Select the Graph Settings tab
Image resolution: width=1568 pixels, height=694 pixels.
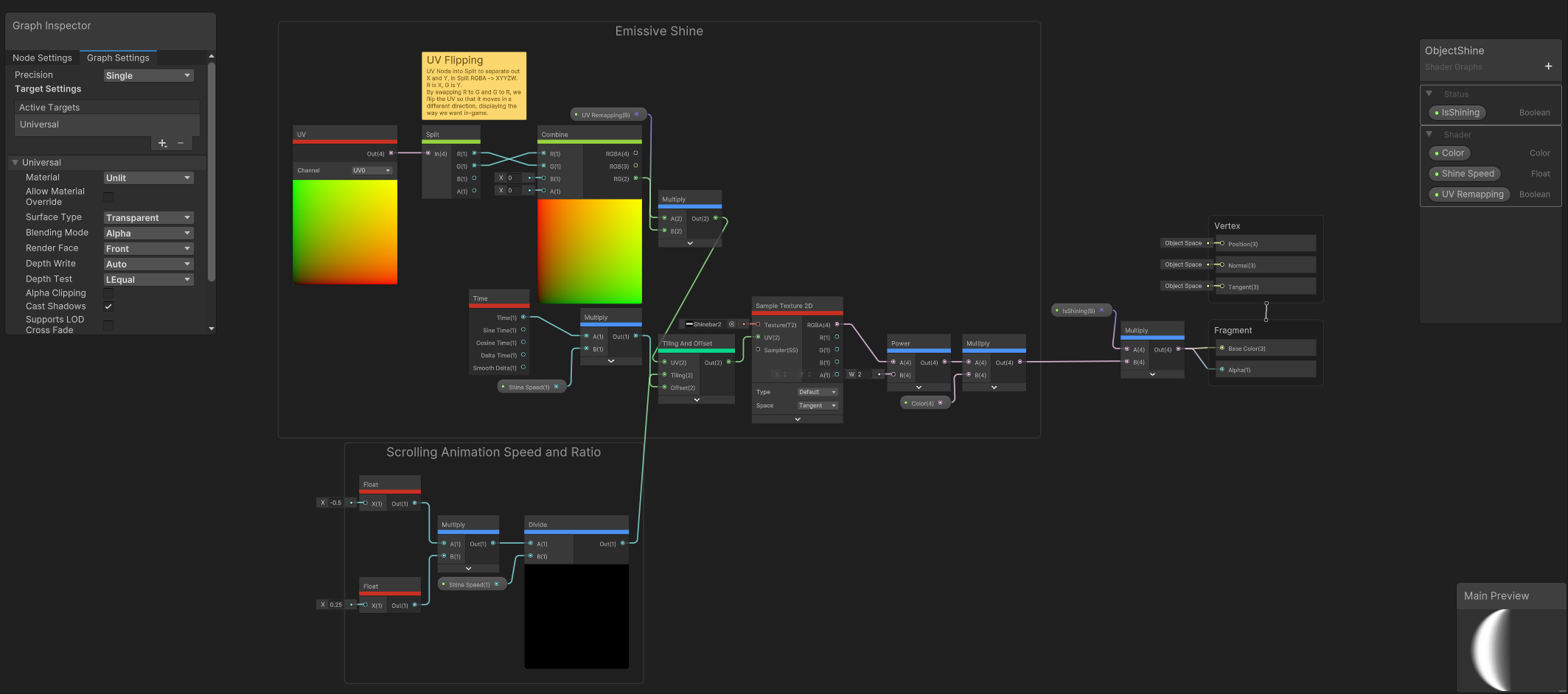click(118, 57)
